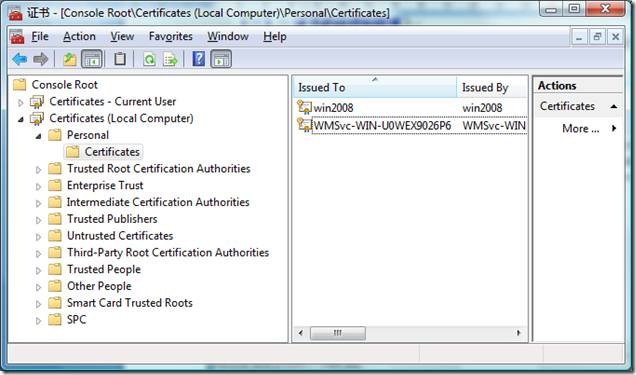Viewport: 636px width, 375px height.
Task: Open the View menu
Action: tap(122, 36)
